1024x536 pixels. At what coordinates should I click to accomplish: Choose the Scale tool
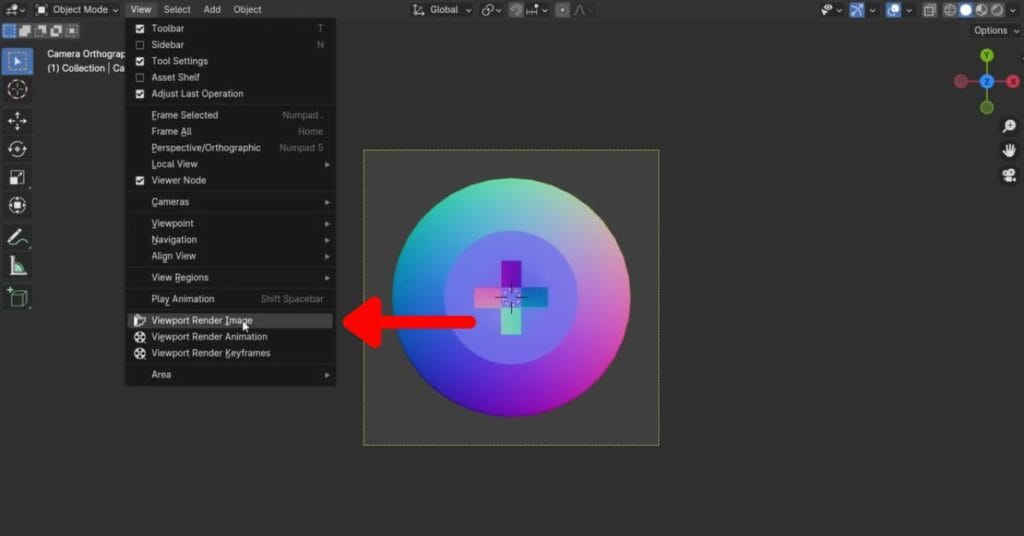point(17,177)
